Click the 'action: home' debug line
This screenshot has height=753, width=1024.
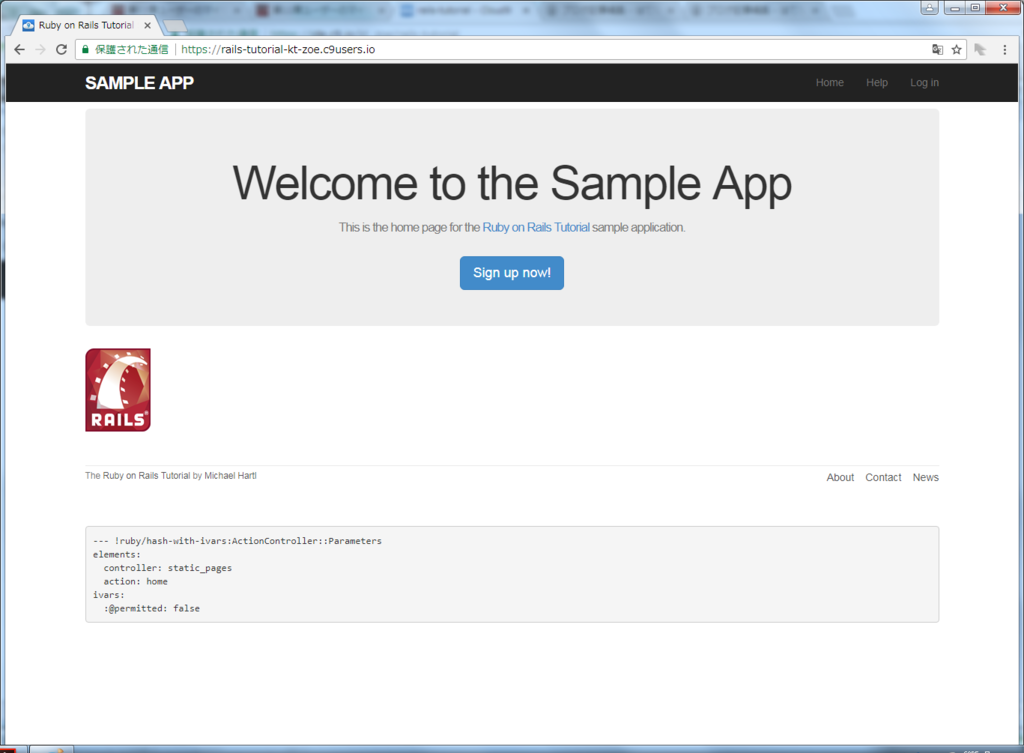[135, 581]
